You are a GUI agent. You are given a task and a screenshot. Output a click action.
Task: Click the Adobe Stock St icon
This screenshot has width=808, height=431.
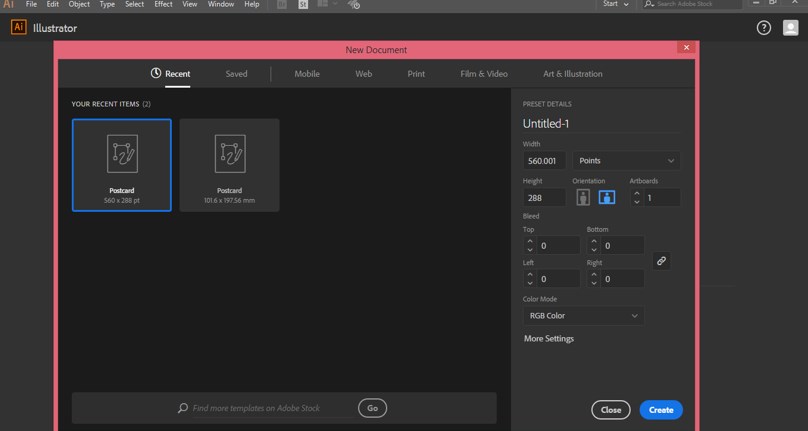click(x=303, y=5)
